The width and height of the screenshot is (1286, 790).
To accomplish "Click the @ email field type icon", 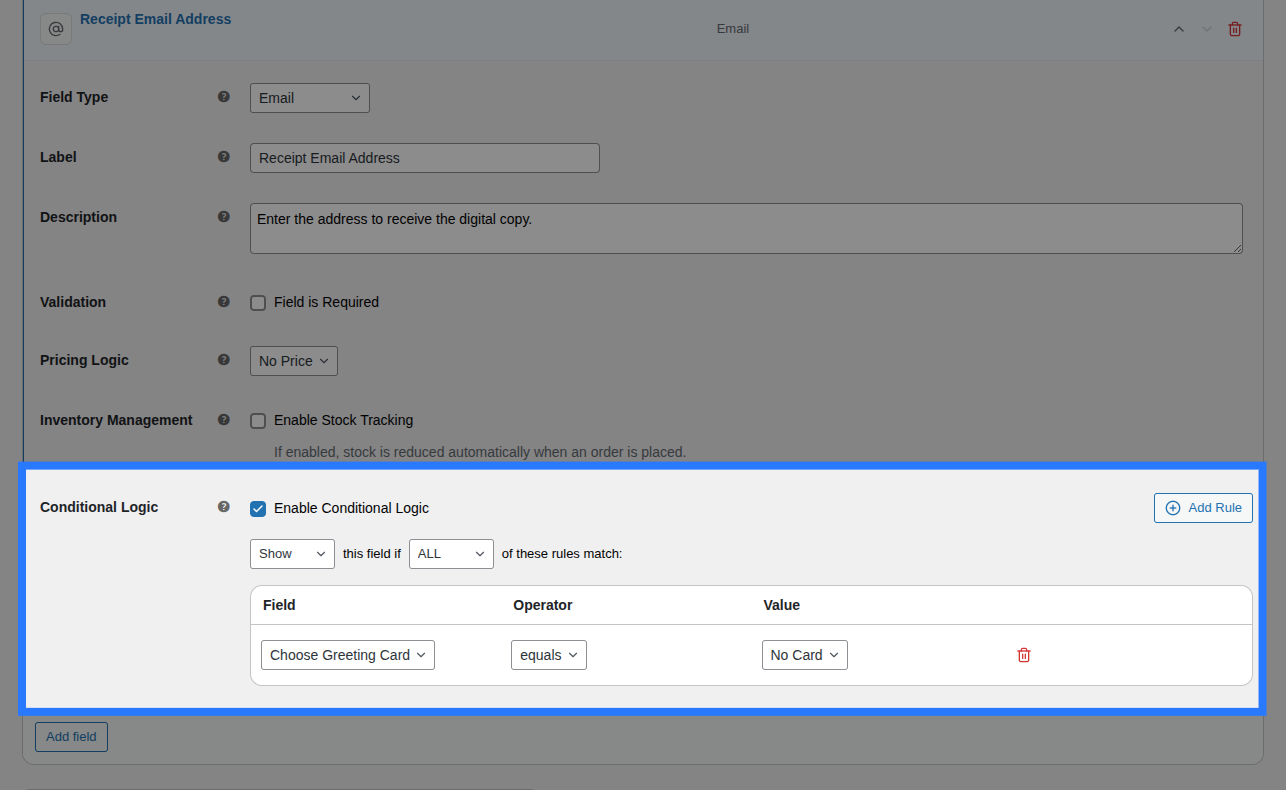I will coord(56,29).
